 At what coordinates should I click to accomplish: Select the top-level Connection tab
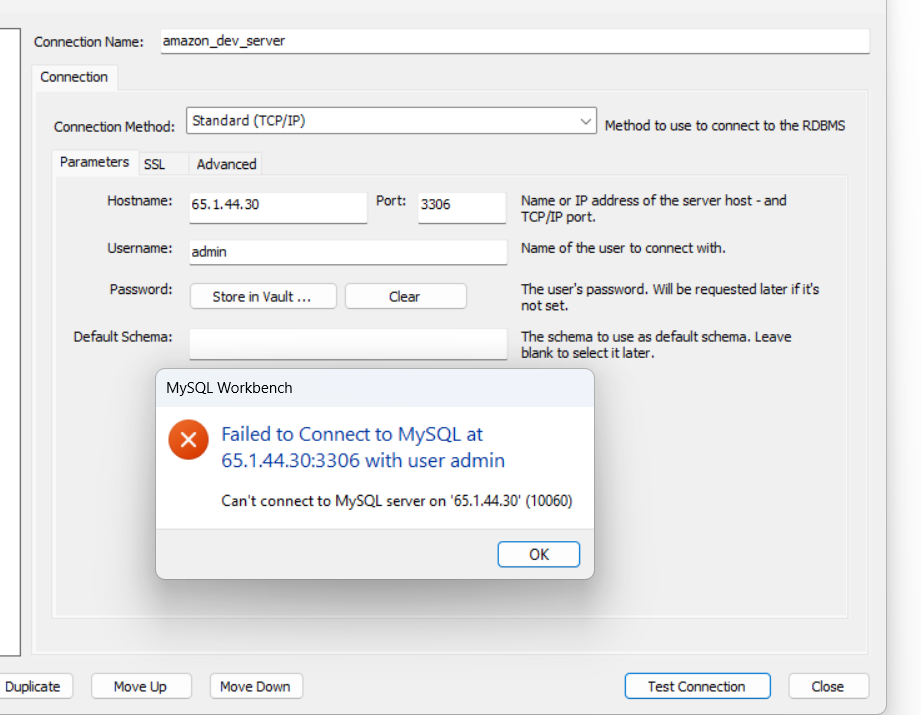(x=74, y=77)
